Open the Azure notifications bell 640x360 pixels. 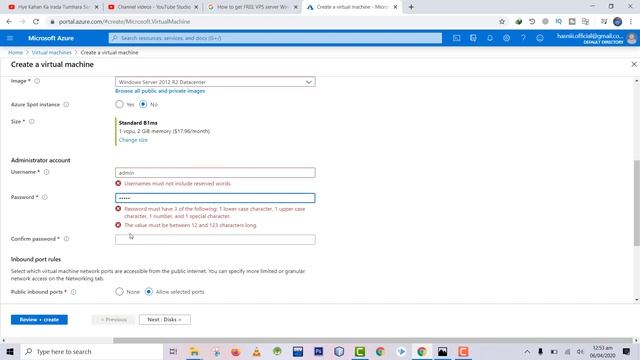(490, 38)
